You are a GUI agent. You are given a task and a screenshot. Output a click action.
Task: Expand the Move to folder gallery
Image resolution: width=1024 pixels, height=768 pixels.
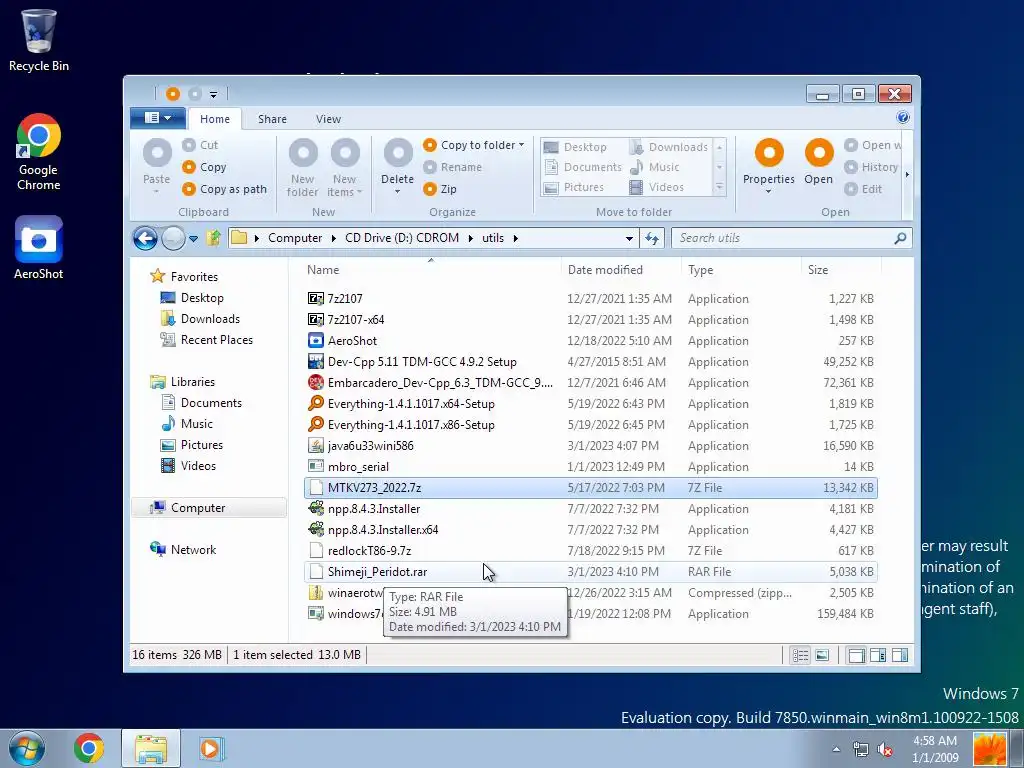[720, 188]
